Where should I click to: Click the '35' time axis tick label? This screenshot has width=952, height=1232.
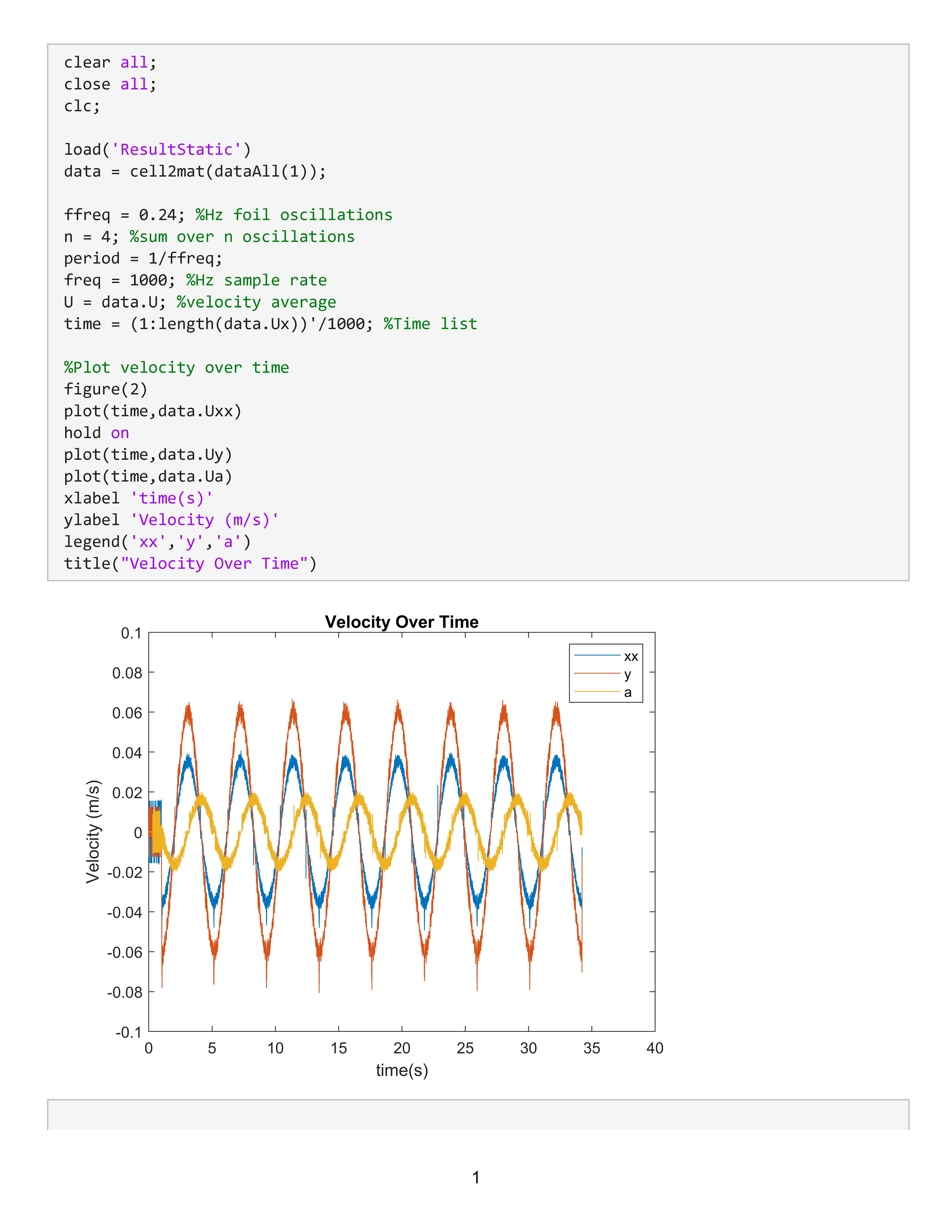click(592, 1048)
